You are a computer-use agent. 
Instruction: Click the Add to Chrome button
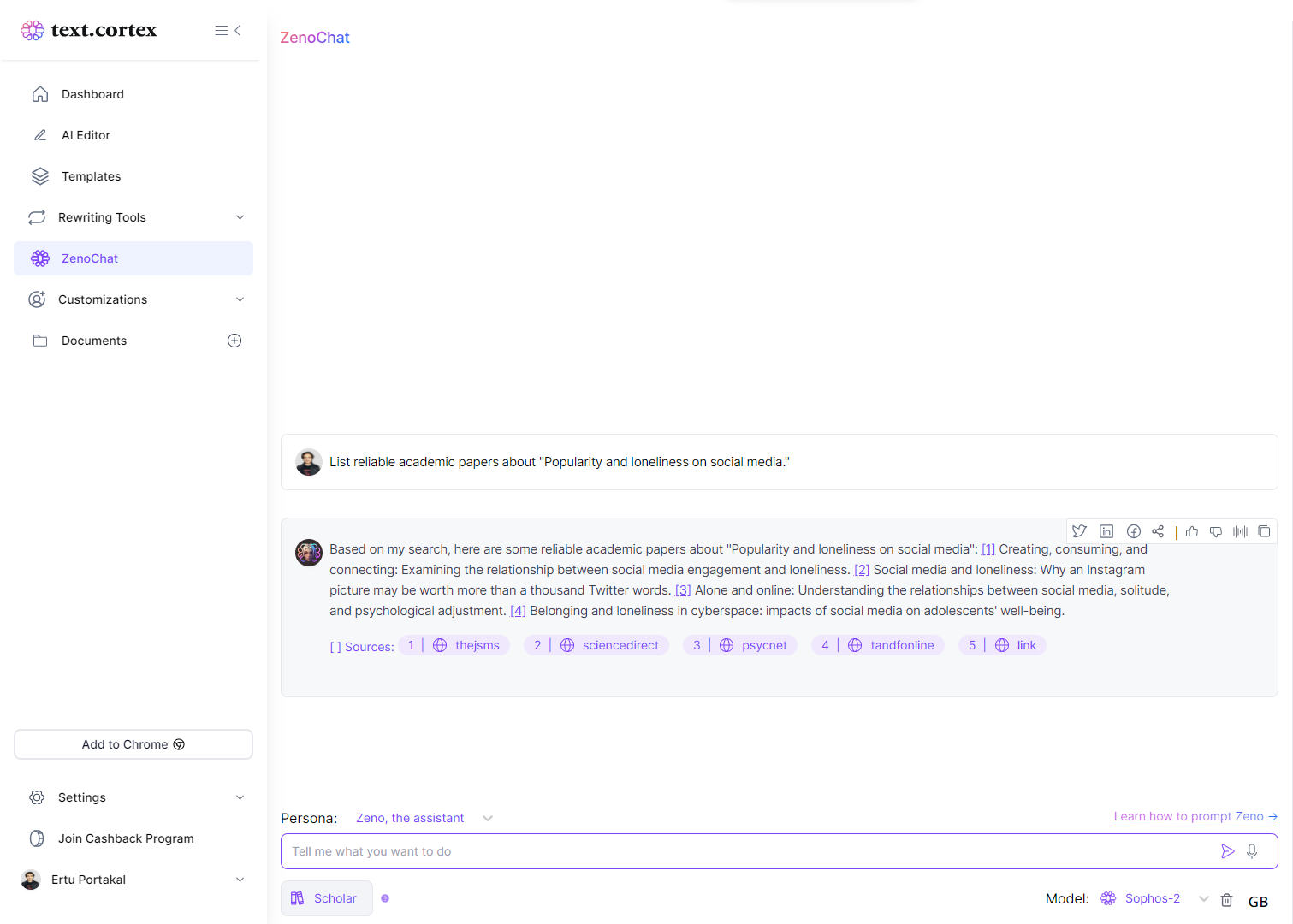[x=133, y=744]
